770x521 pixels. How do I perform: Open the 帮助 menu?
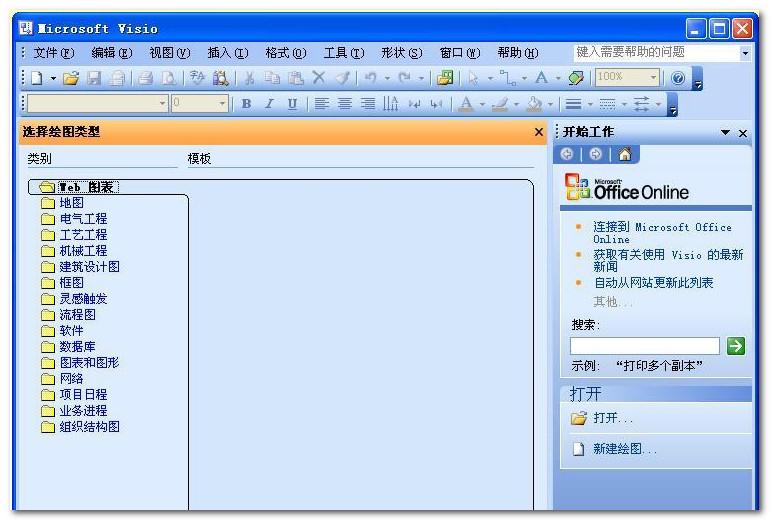click(x=518, y=53)
